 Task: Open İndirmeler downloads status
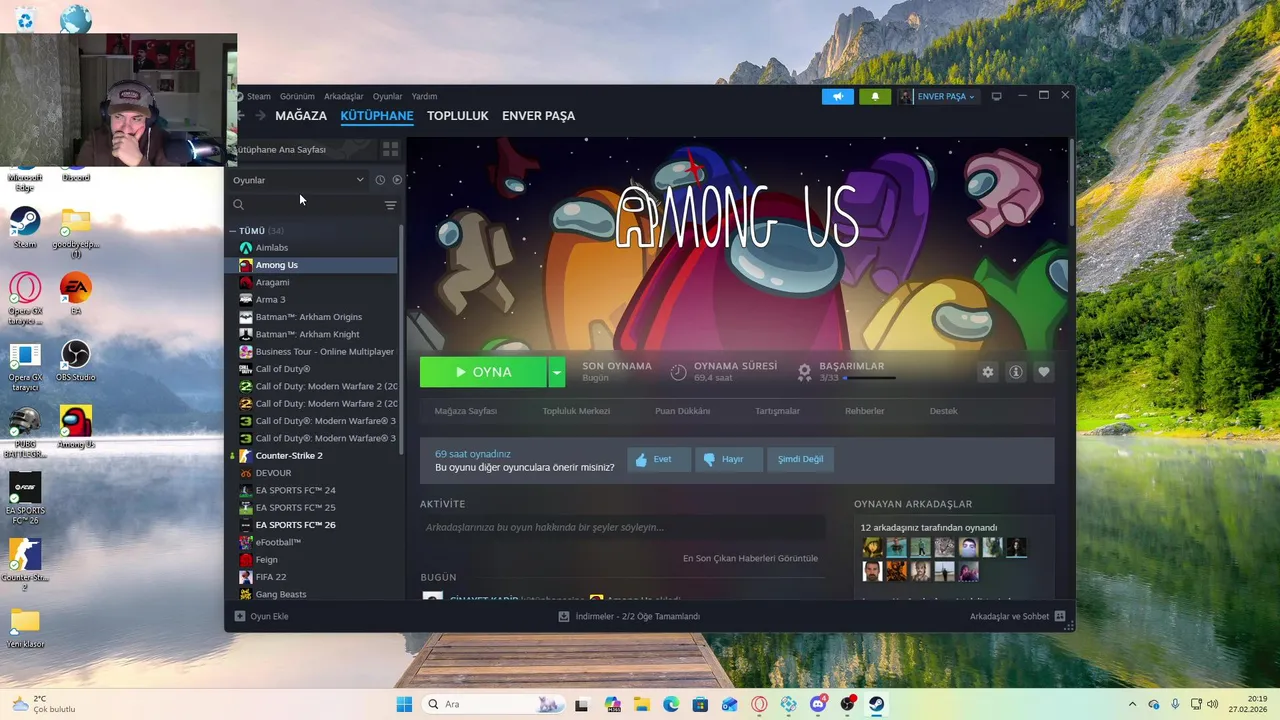629,616
